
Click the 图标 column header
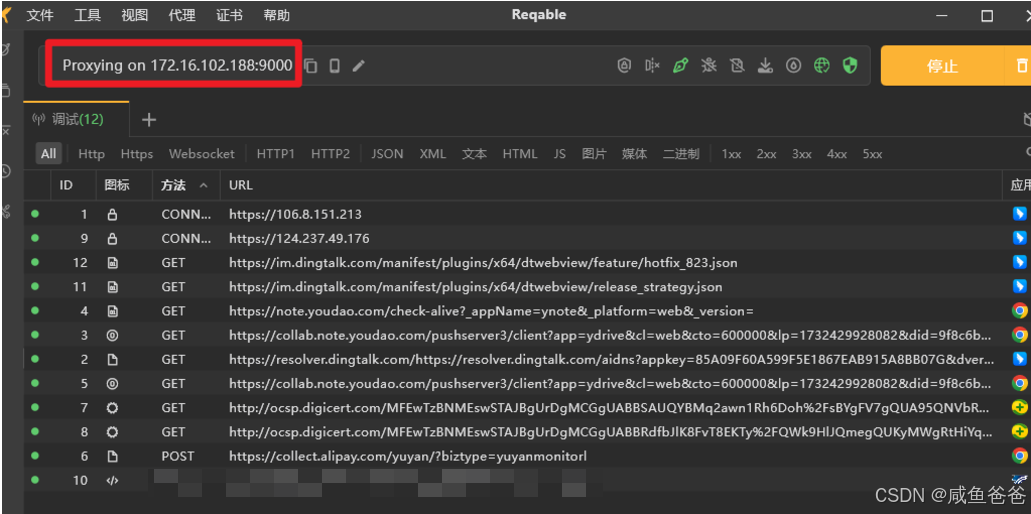coord(117,185)
